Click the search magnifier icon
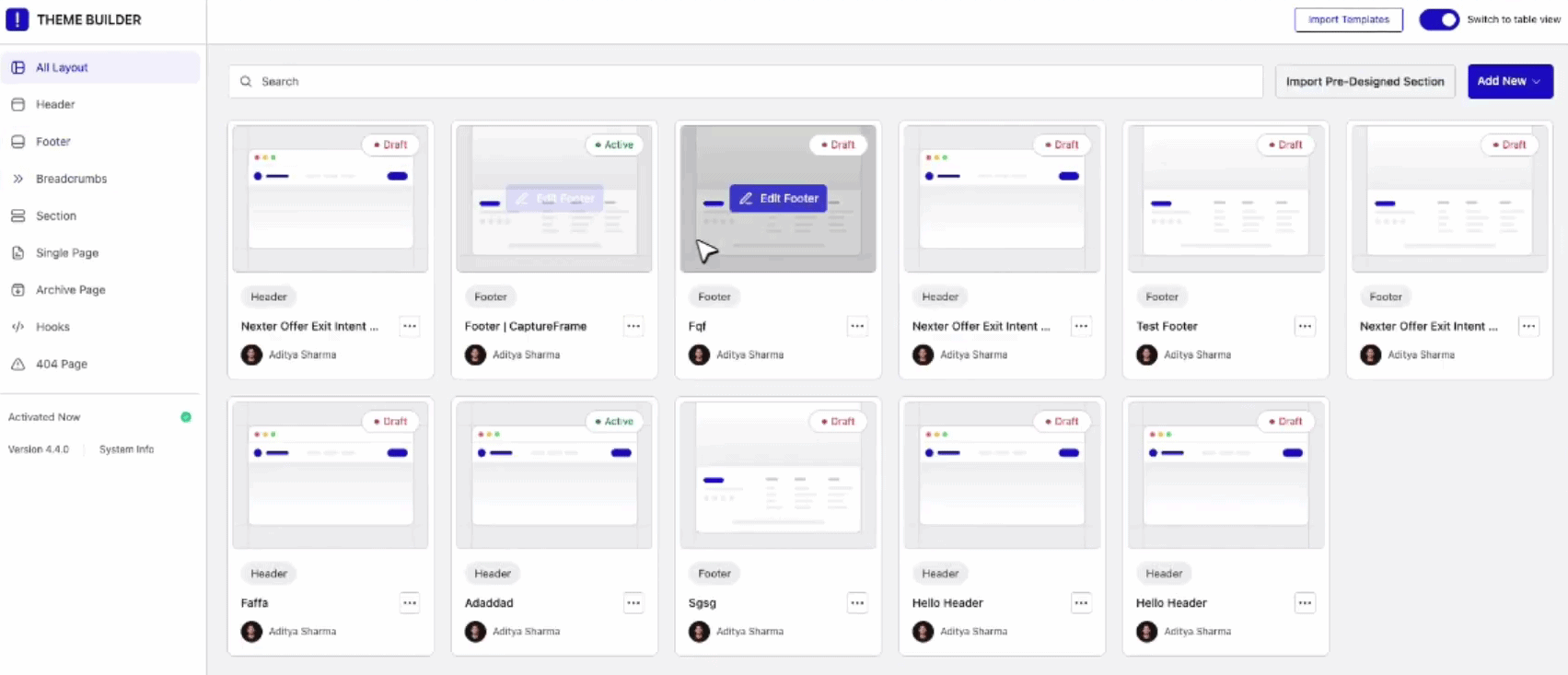This screenshot has height=675, width=1568. [246, 81]
